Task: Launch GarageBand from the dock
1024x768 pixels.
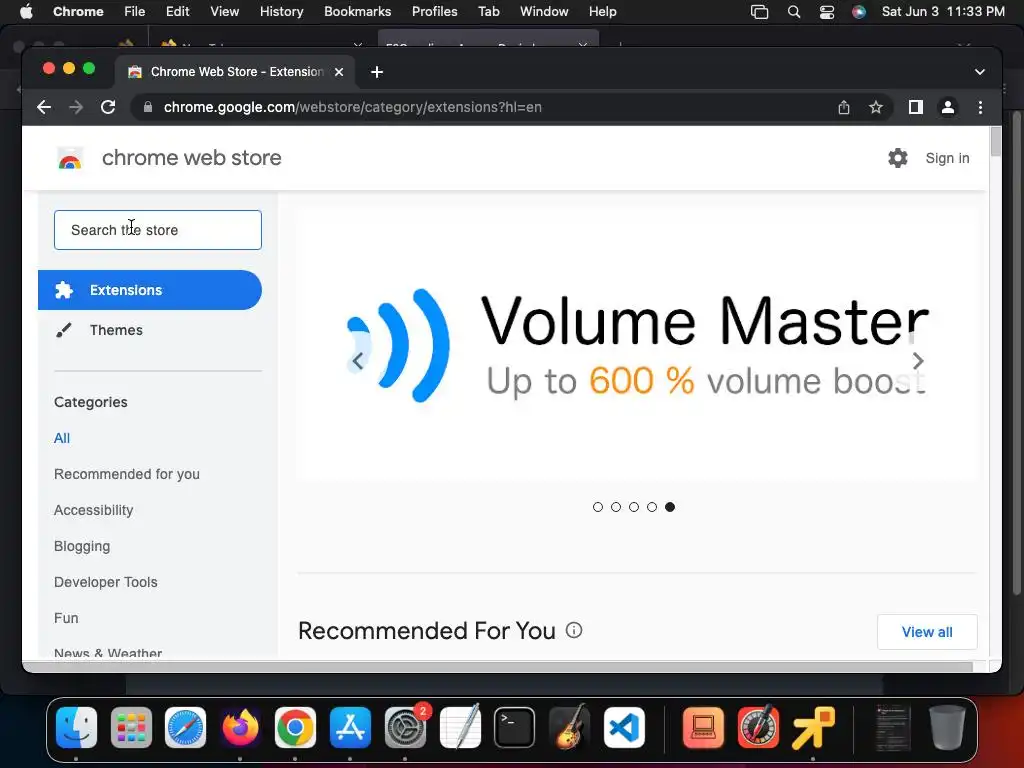Action: 569,728
